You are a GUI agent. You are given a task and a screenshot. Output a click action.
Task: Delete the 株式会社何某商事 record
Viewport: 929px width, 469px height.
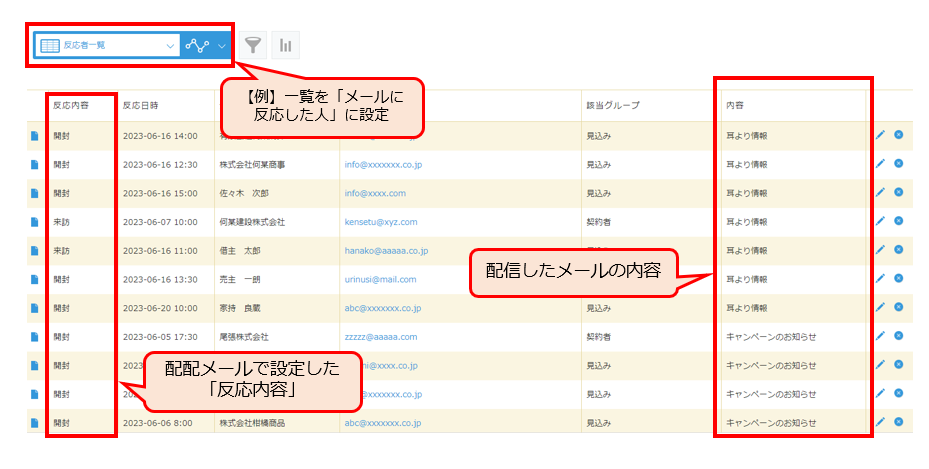click(899, 163)
